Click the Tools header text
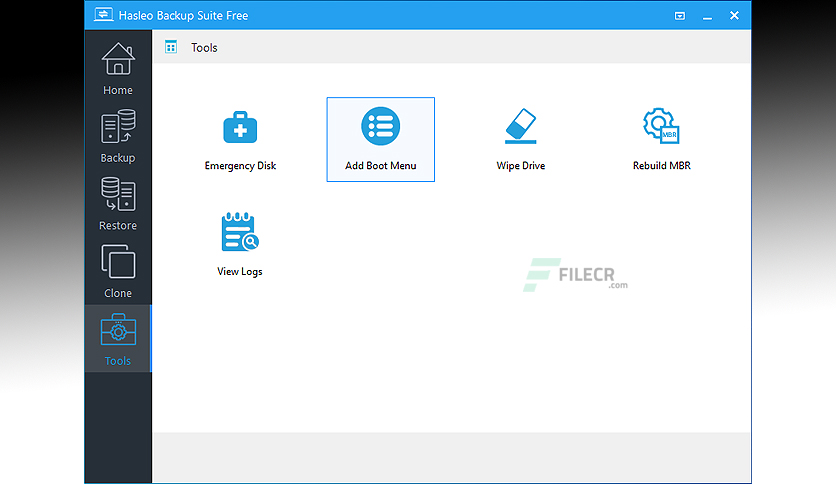Viewport: 836px width, 484px height. pos(204,47)
